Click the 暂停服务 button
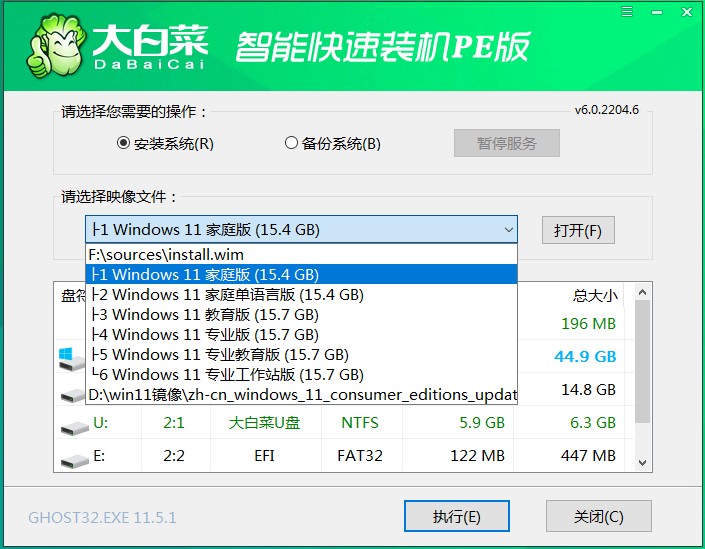This screenshot has width=705, height=549. pyautogui.click(x=507, y=143)
